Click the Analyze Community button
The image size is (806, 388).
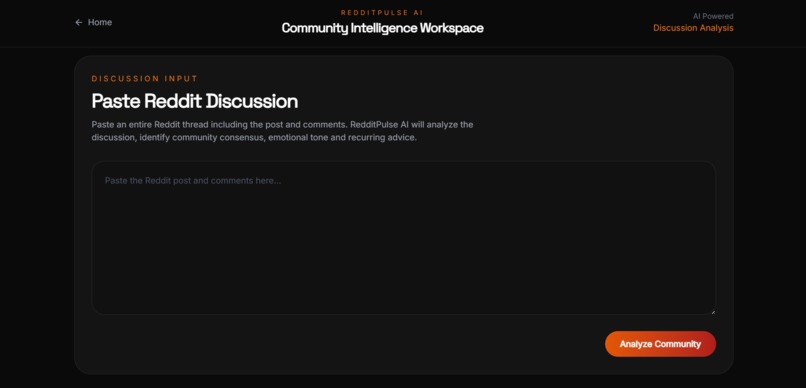click(660, 344)
